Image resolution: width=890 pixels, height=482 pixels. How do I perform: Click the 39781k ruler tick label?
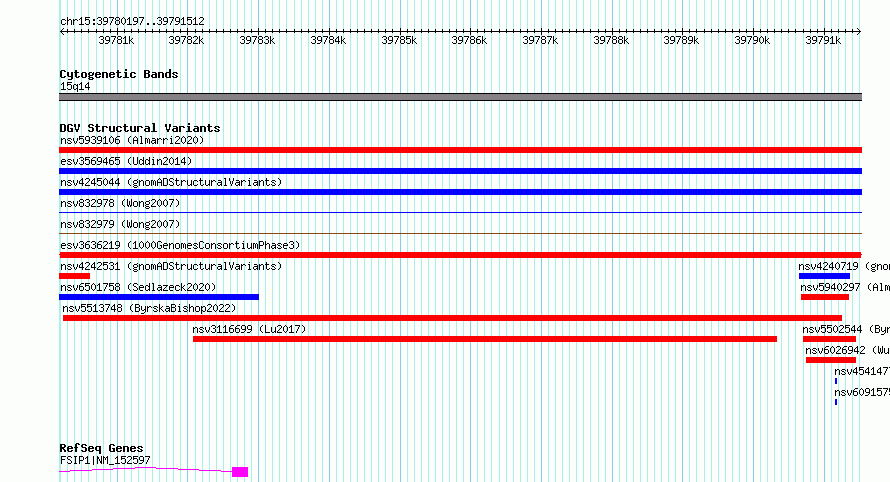coord(116,41)
